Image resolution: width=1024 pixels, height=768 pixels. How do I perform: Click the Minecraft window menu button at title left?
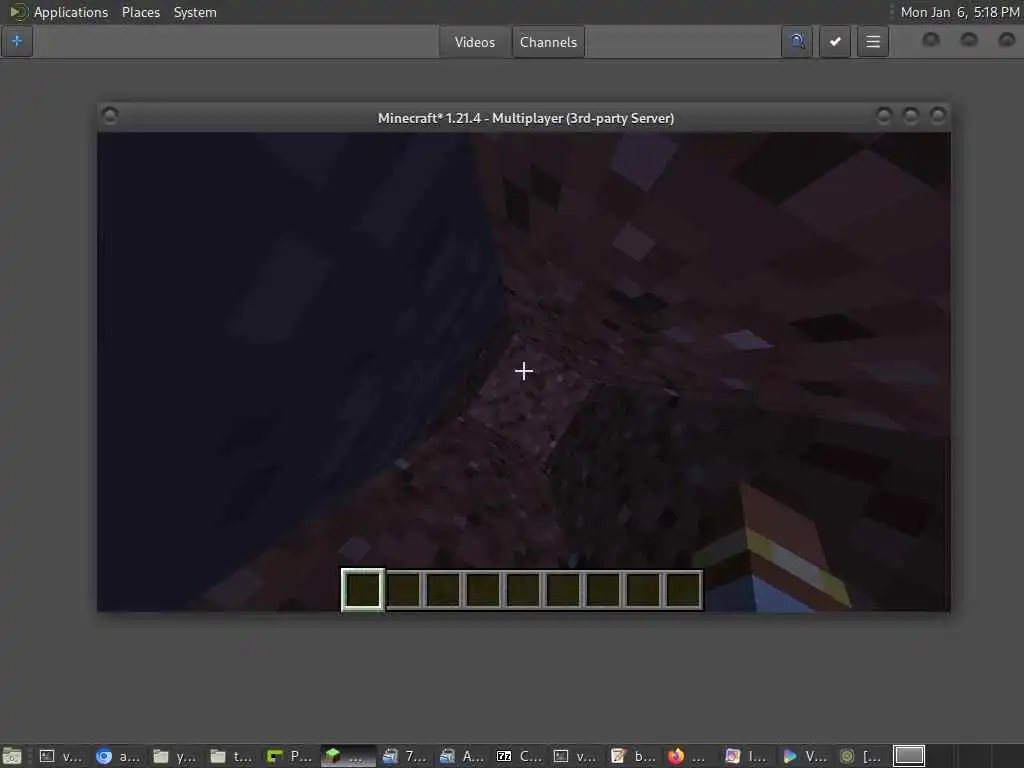click(110, 116)
